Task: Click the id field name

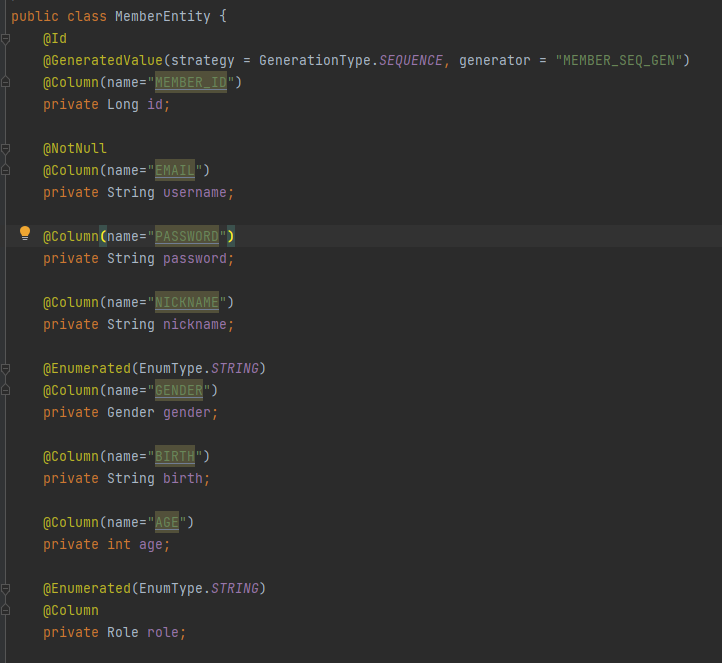Action: (x=155, y=105)
